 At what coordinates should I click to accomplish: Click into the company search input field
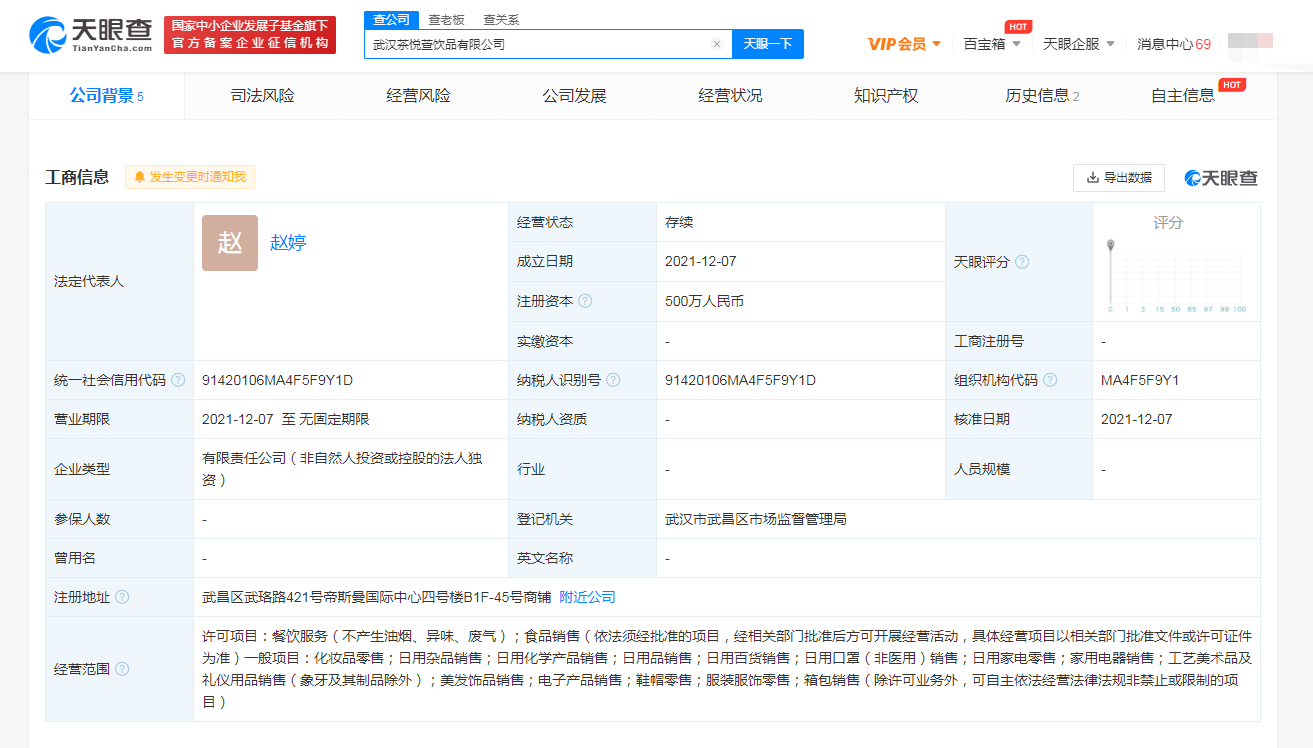click(x=535, y=44)
